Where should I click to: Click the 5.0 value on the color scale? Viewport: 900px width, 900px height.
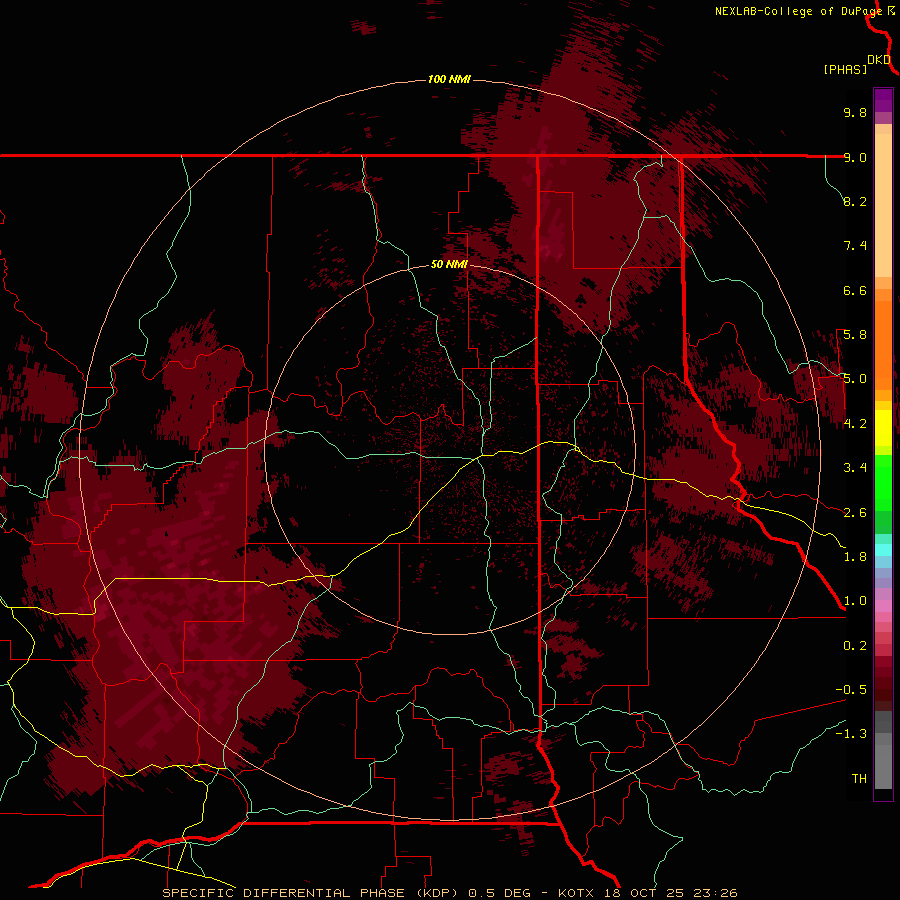point(855,379)
